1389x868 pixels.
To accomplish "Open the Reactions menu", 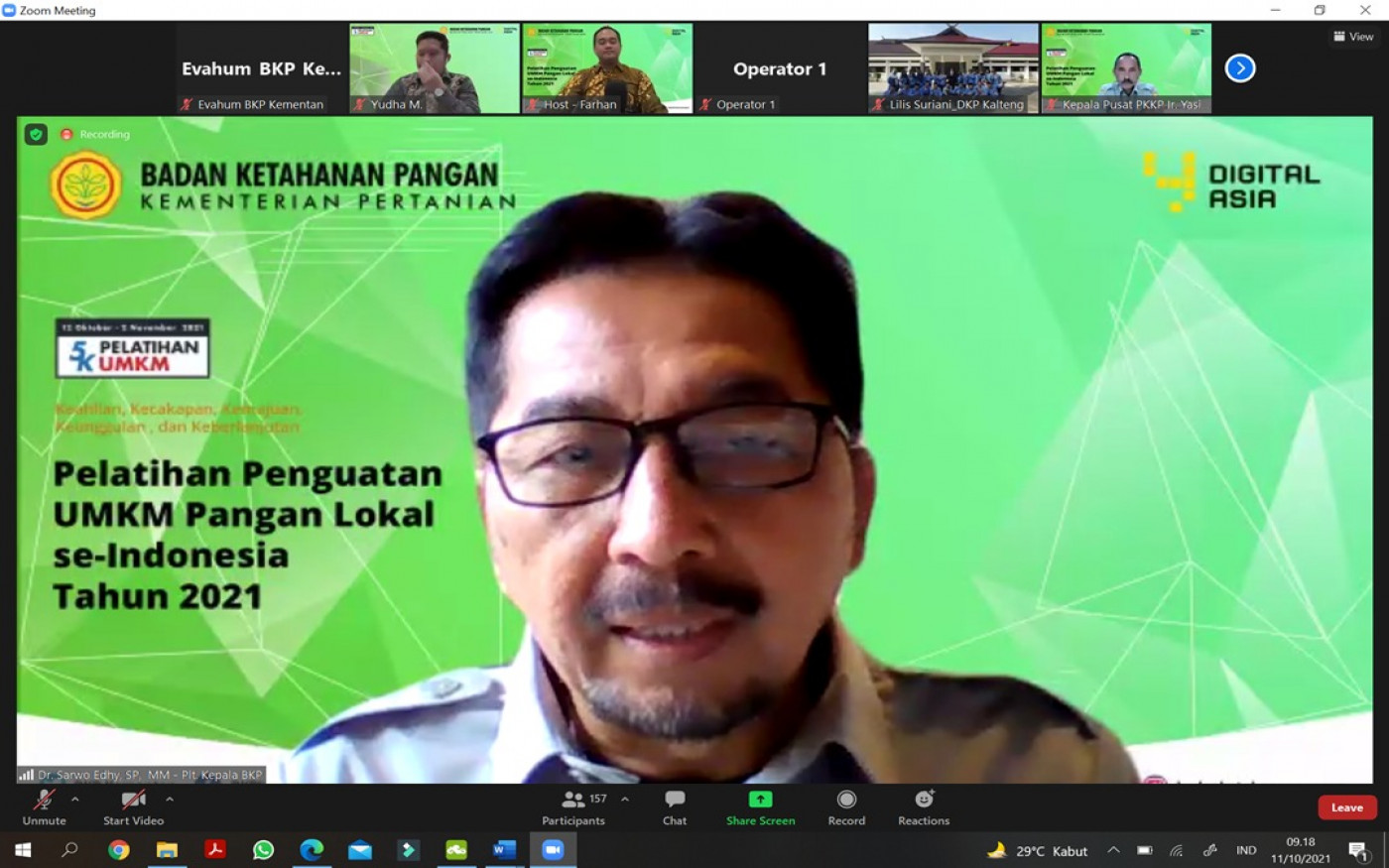I will click(924, 806).
